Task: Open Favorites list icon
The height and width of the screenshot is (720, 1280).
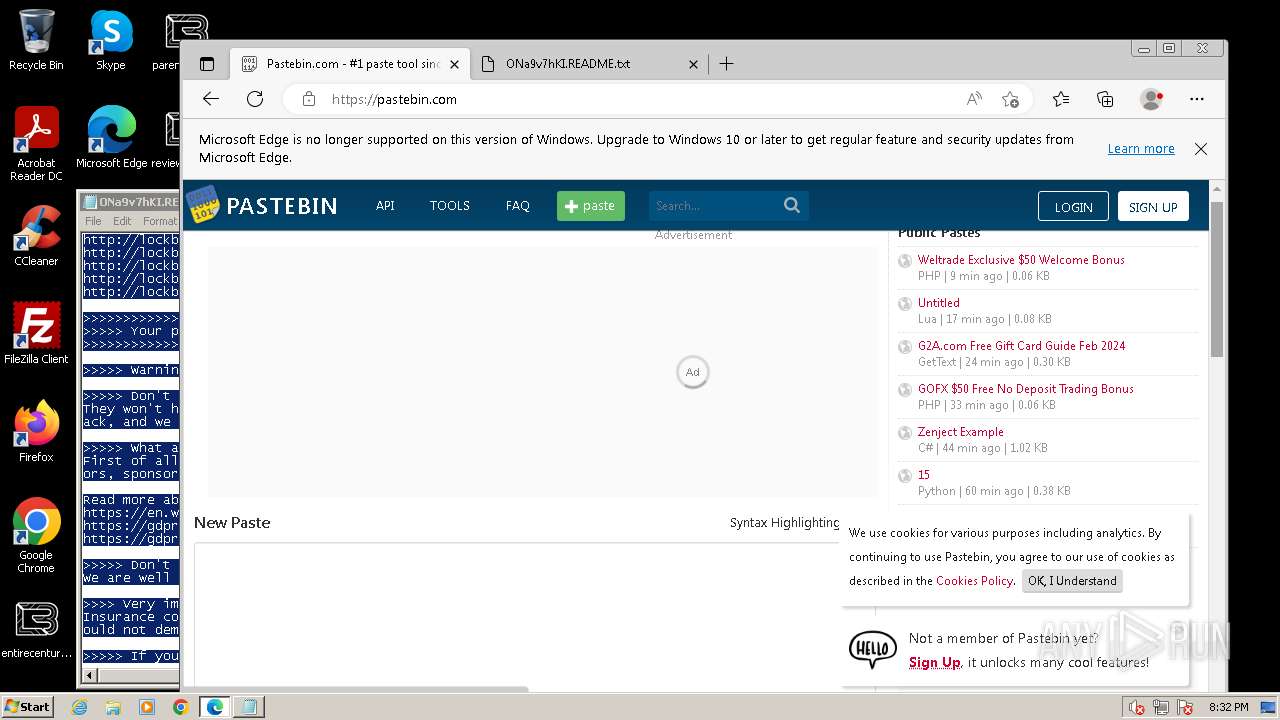Action: tap(1061, 99)
